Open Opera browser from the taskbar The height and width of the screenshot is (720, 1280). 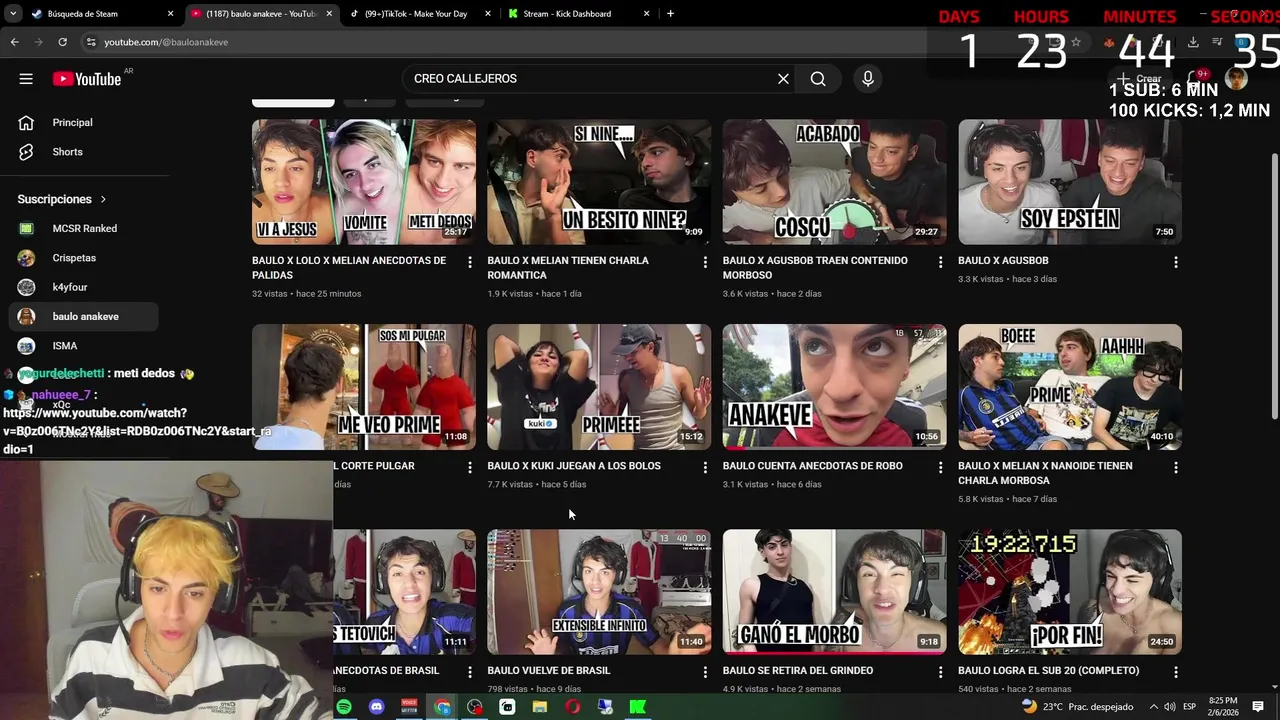tap(572, 707)
